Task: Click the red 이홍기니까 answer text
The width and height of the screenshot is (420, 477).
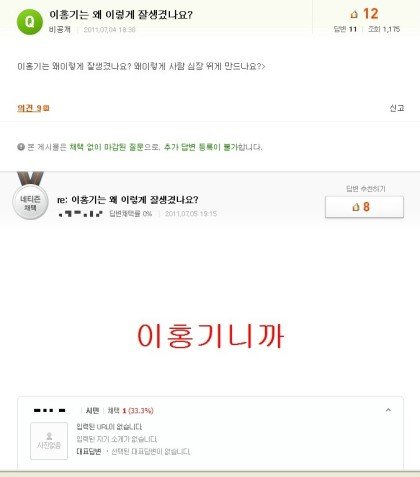Action: 210,336
